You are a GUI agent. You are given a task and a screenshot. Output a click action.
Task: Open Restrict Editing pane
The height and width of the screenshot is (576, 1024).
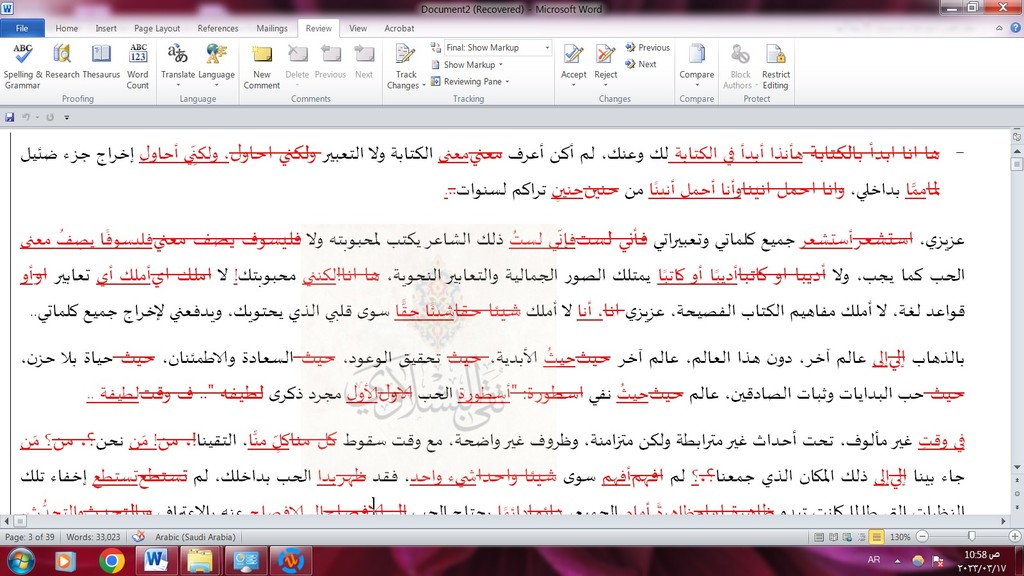click(775, 66)
